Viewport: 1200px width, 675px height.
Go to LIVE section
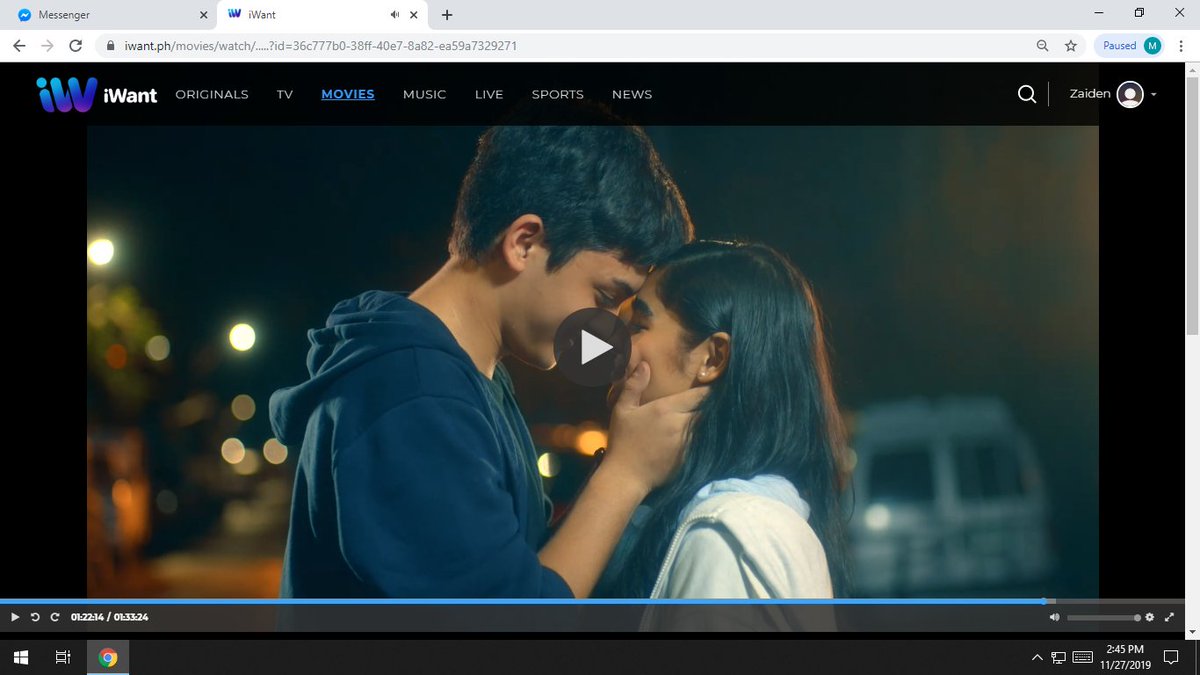click(x=489, y=94)
